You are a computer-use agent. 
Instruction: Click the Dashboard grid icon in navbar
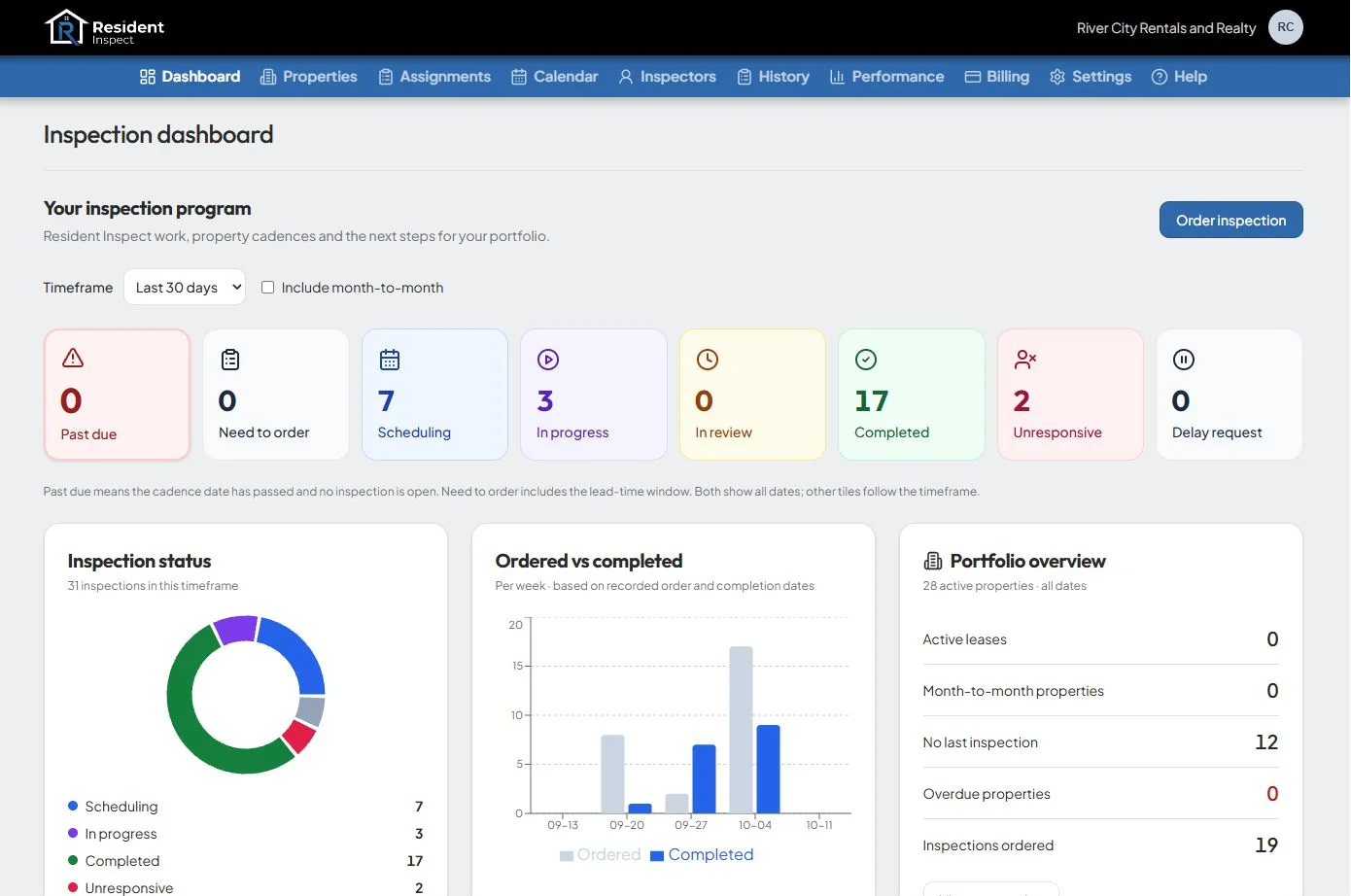point(148,77)
